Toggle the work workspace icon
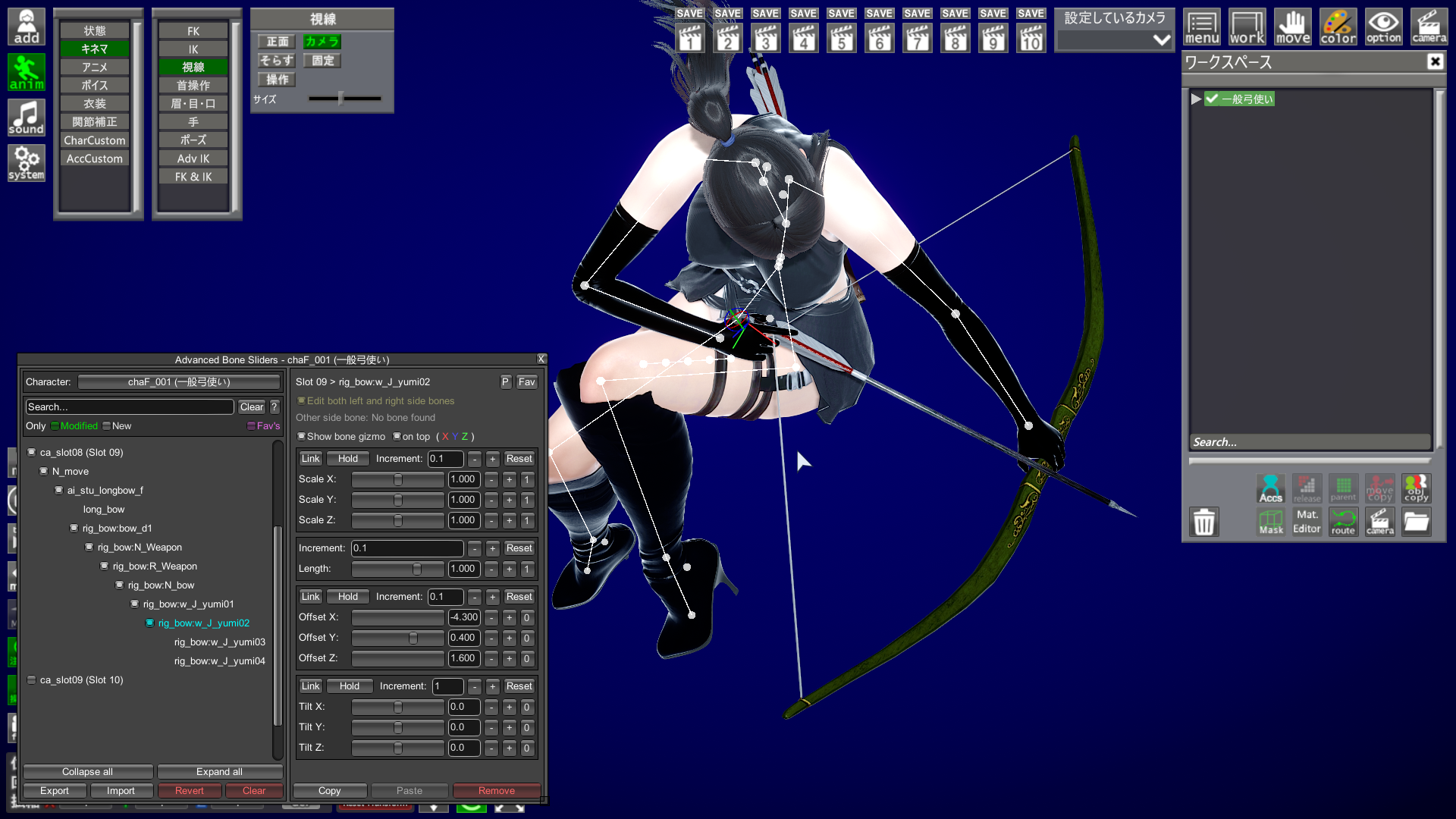The height and width of the screenshot is (819, 1456). 1247,27
